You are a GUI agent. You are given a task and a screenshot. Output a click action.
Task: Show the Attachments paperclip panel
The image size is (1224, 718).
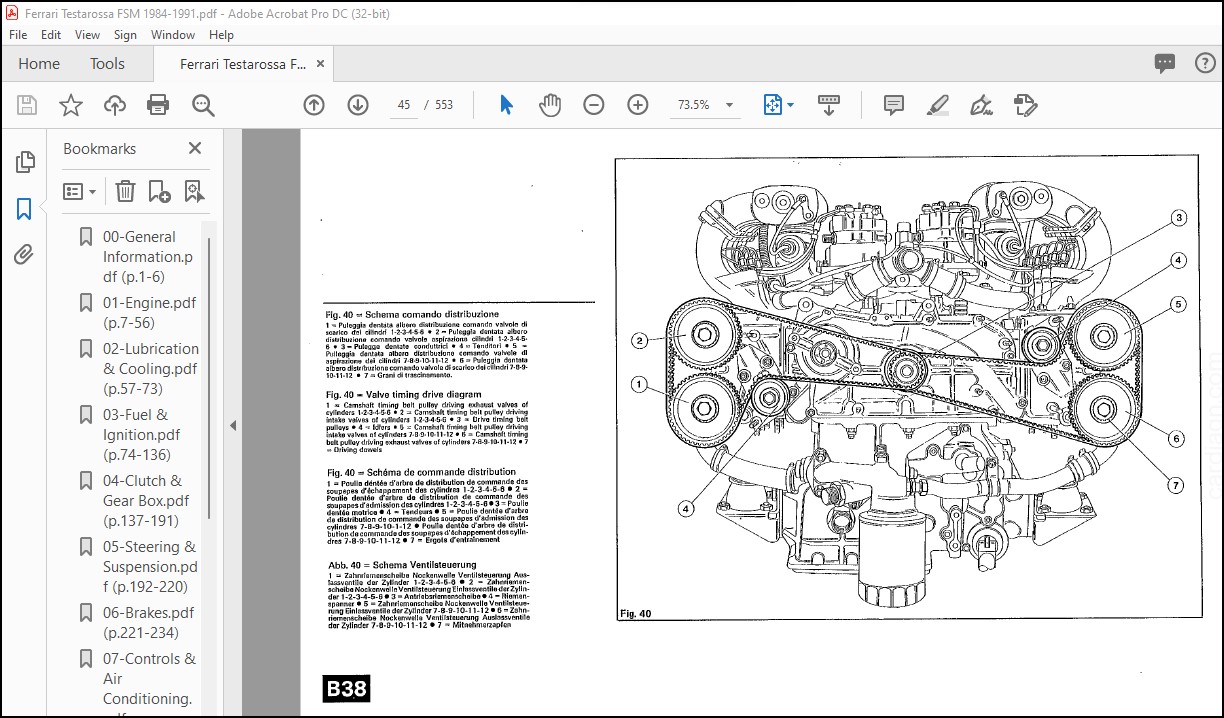click(x=25, y=255)
